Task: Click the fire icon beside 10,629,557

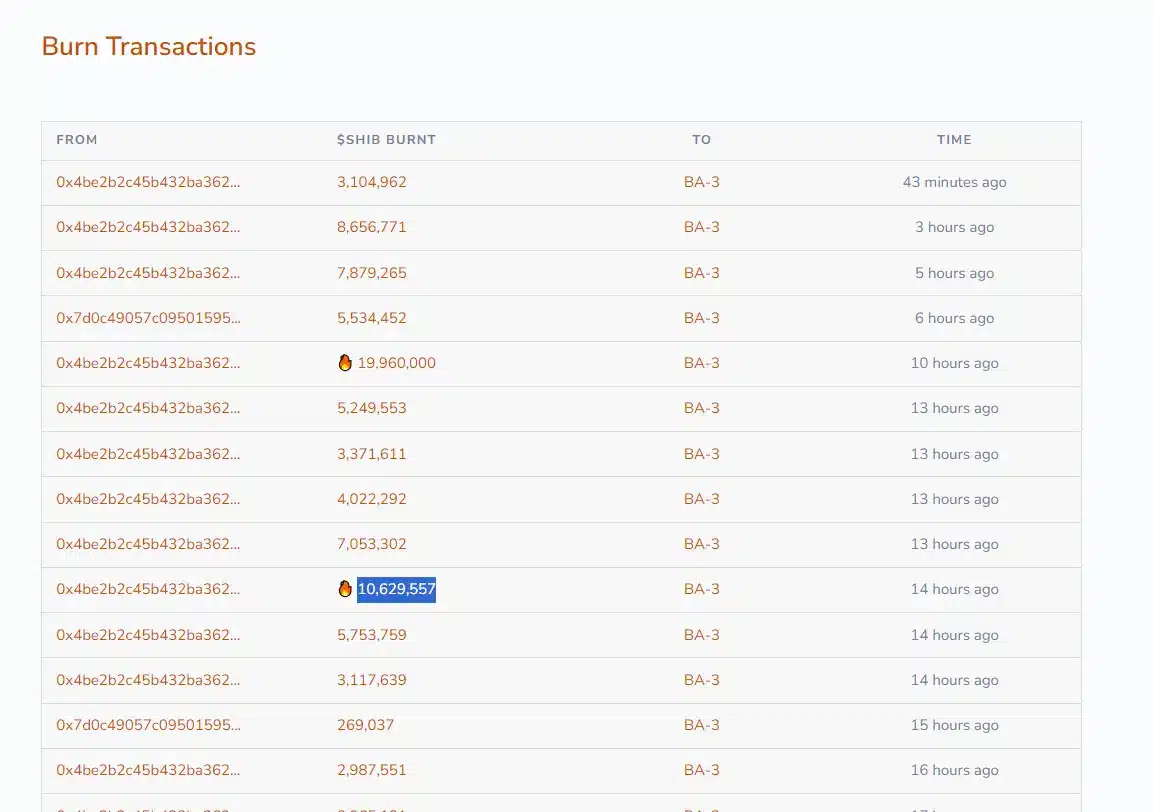Action: tap(345, 588)
